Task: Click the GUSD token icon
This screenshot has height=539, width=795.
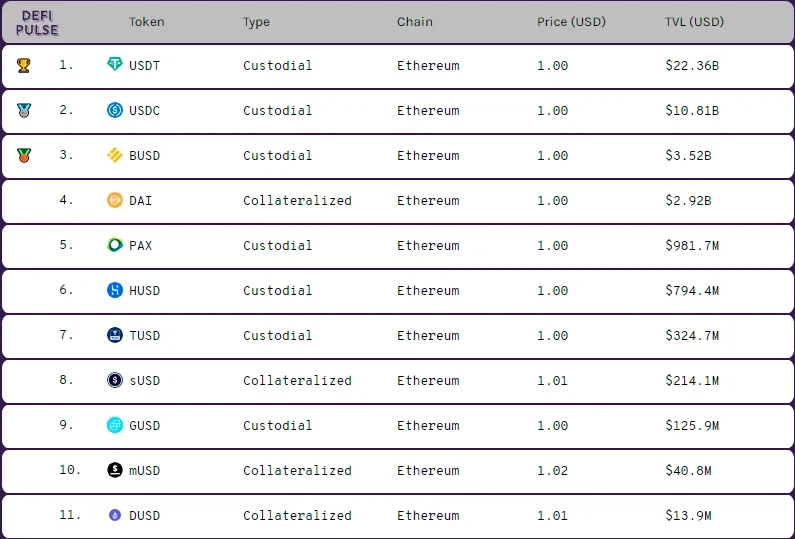Action: click(115, 425)
